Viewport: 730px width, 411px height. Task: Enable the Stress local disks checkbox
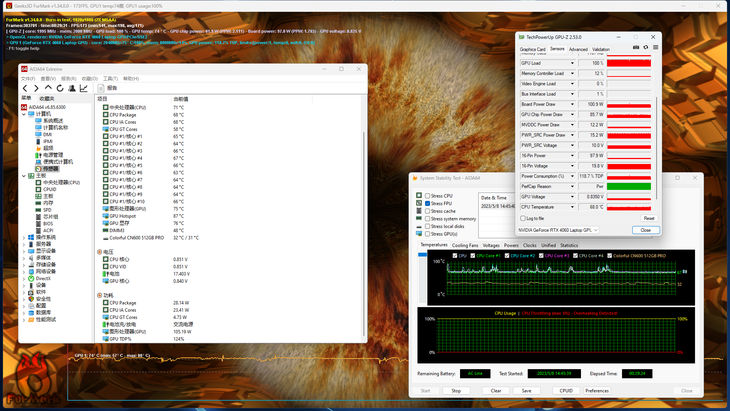tap(427, 226)
